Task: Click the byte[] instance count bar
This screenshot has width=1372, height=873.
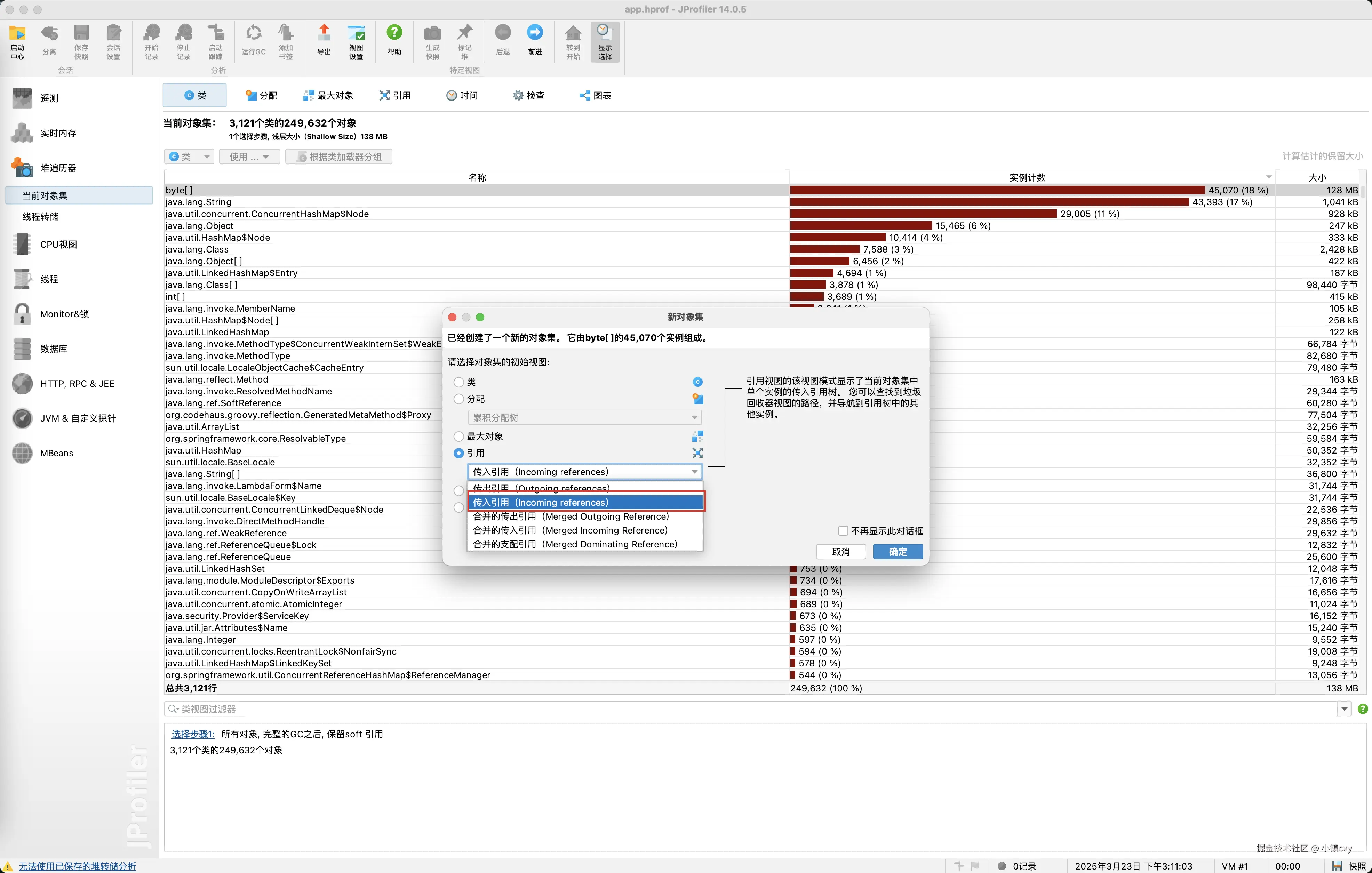Action: tap(997, 190)
